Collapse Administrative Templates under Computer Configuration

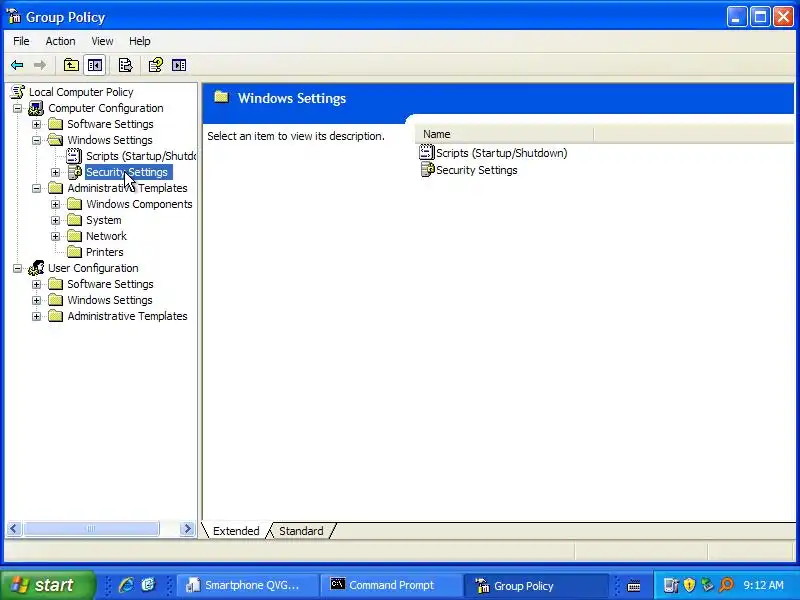click(36, 188)
